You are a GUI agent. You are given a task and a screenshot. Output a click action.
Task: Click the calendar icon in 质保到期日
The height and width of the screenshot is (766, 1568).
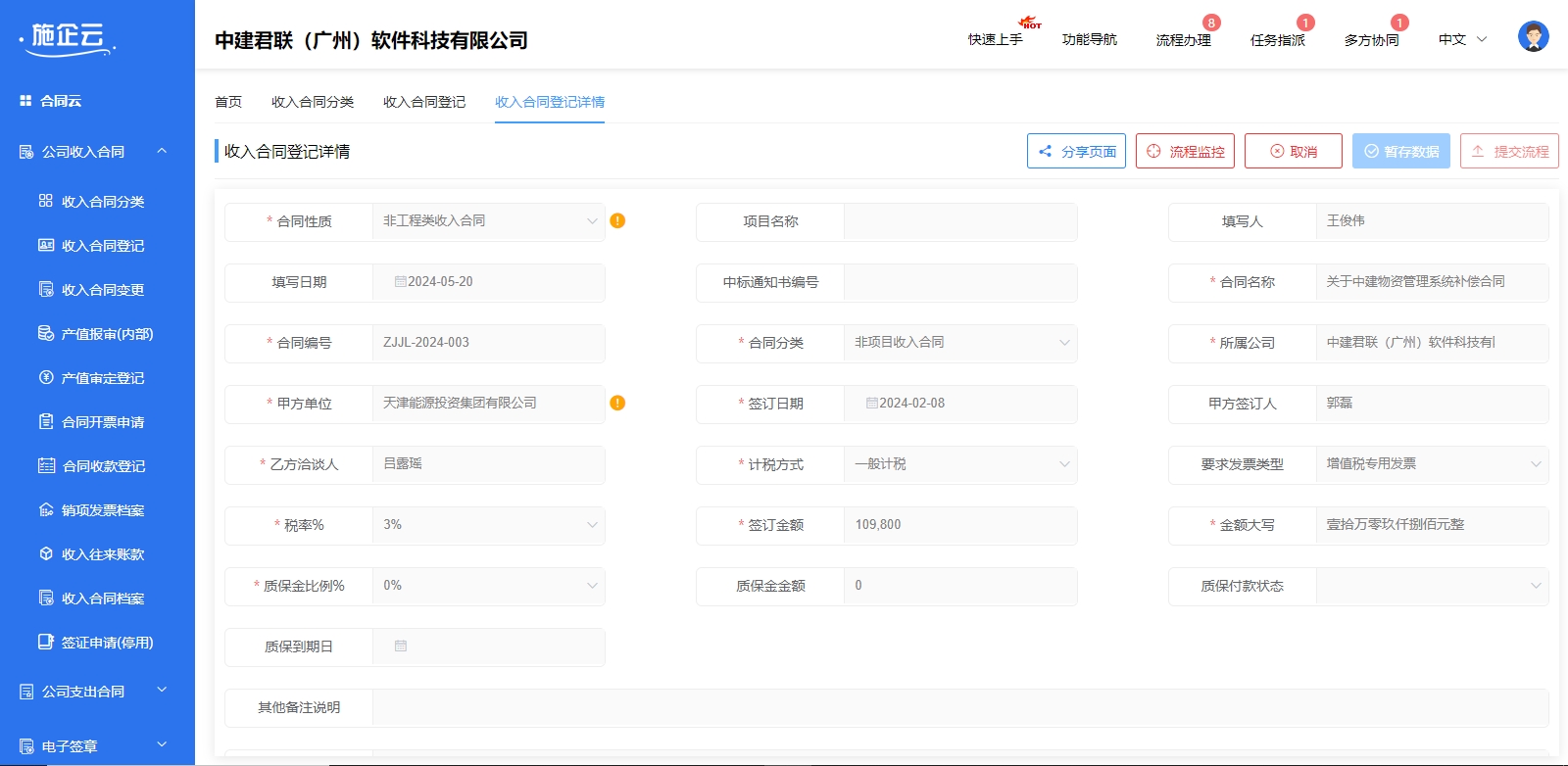click(401, 646)
